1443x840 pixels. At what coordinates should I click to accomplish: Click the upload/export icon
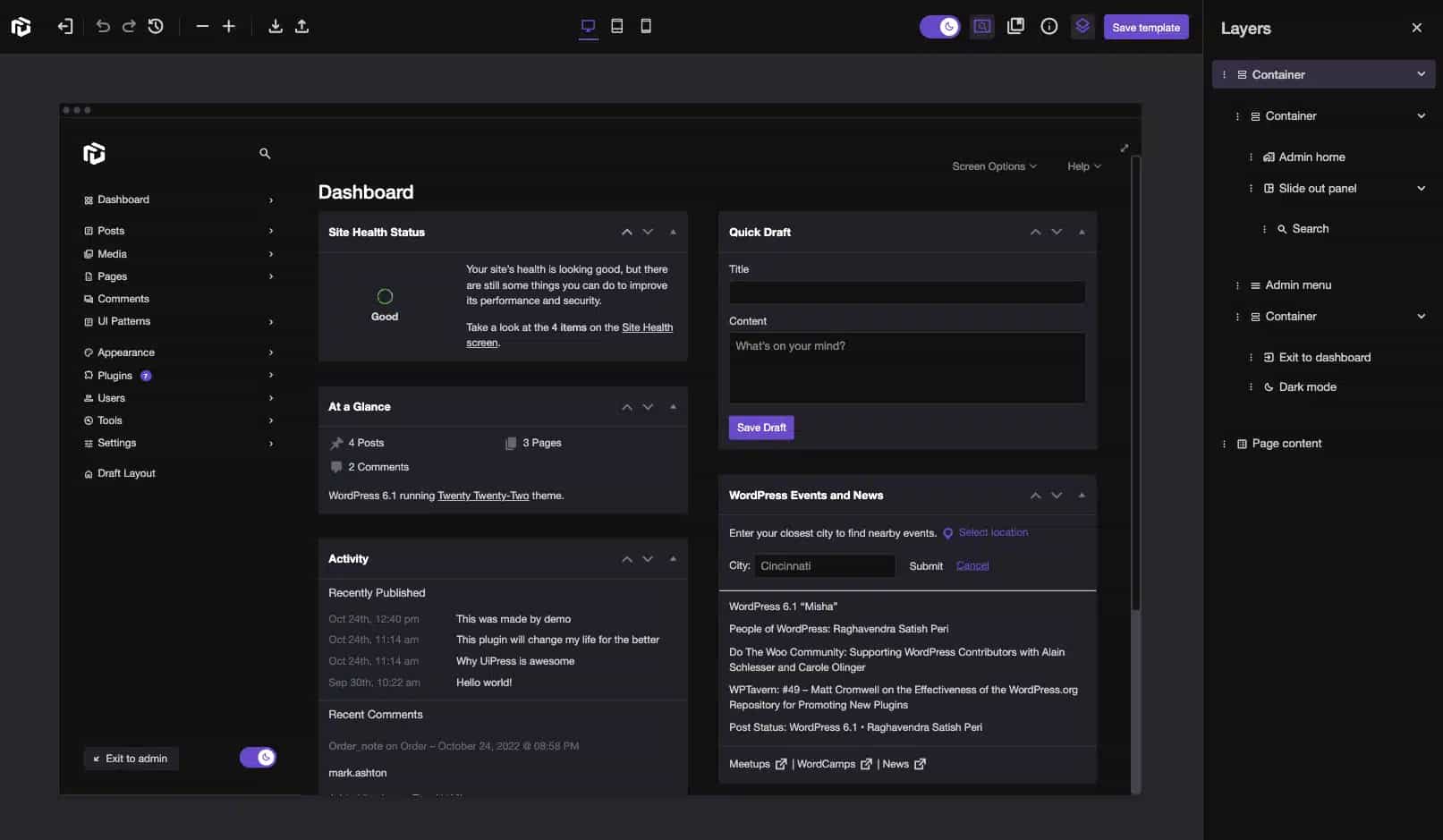coord(302,27)
